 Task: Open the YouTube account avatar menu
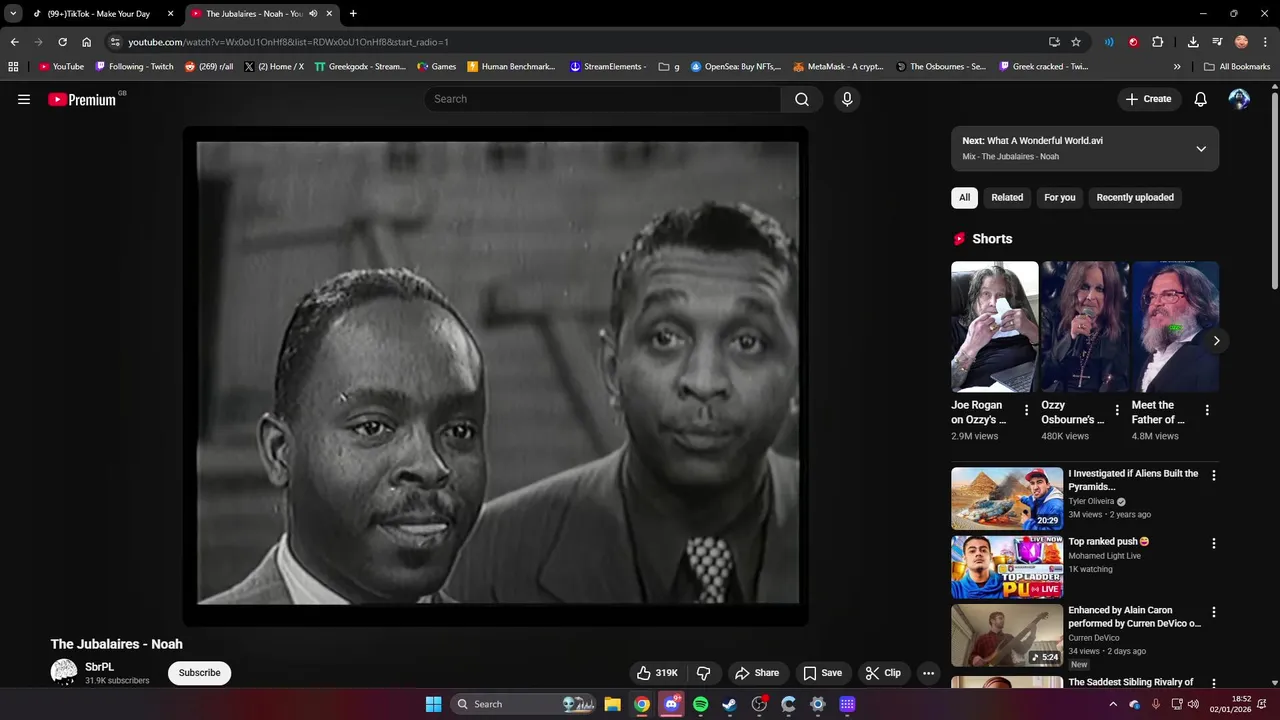pos(1239,99)
